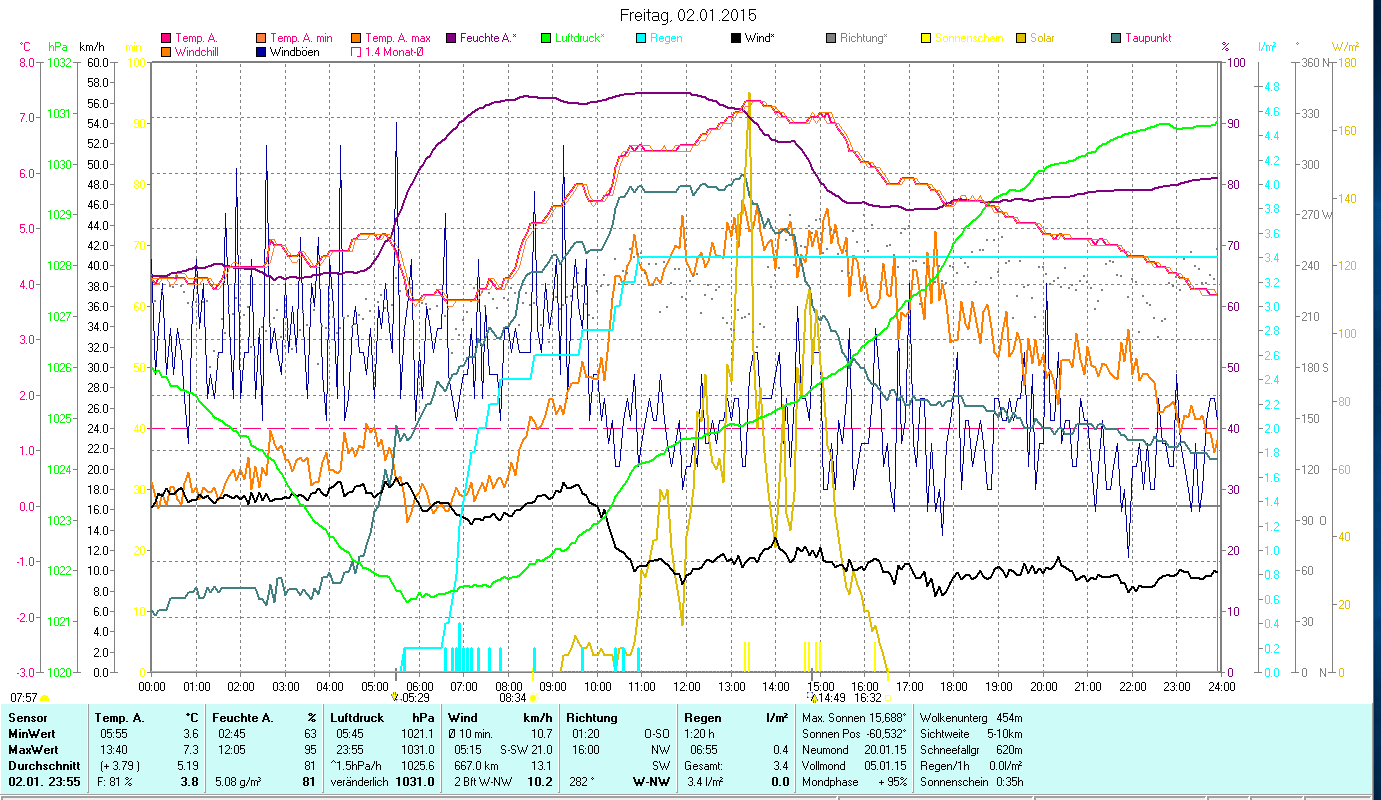Click the Regen cyan legend swatch

641,38
